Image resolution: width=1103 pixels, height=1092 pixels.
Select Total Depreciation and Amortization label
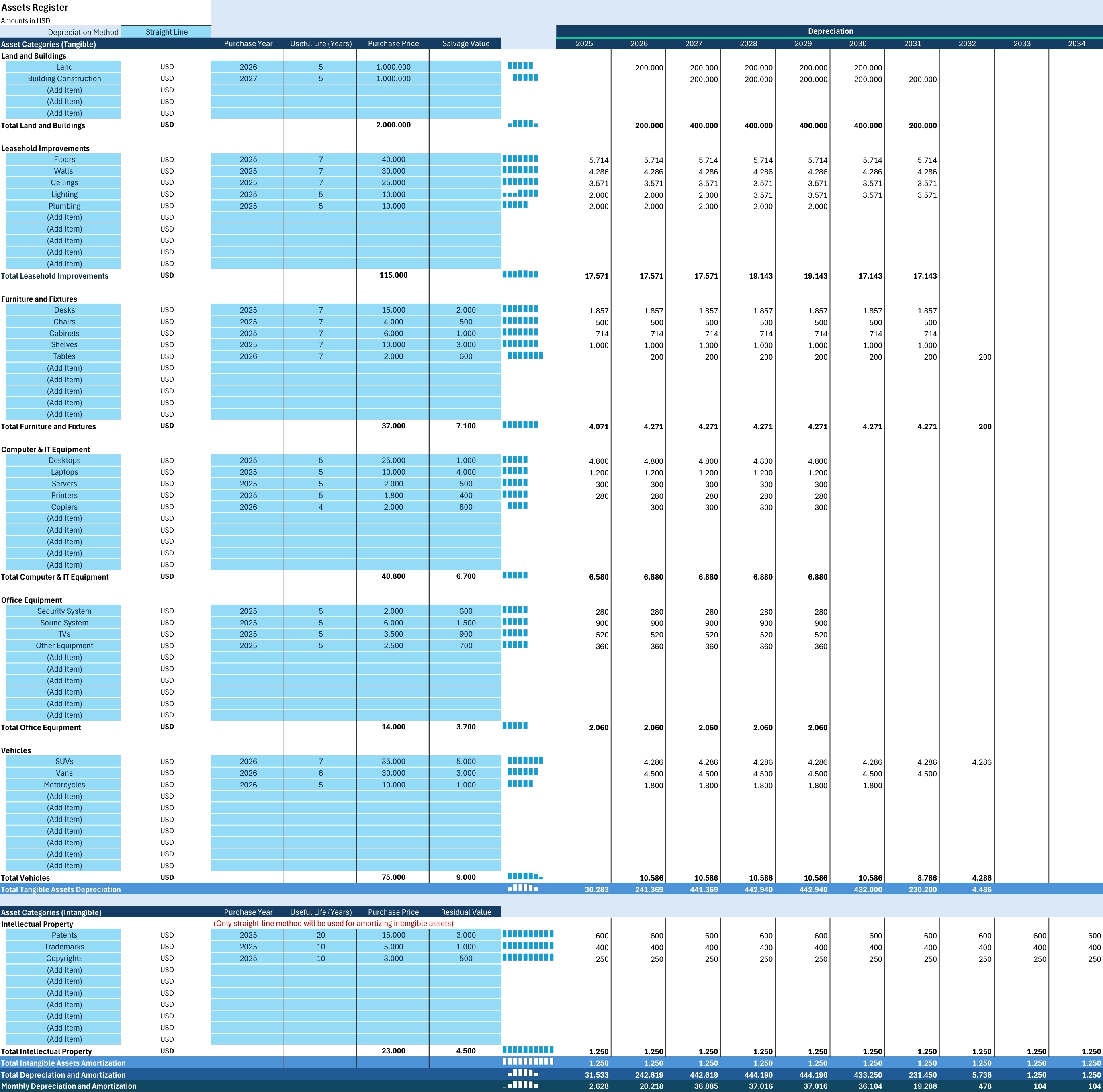pyautogui.click(x=63, y=1075)
